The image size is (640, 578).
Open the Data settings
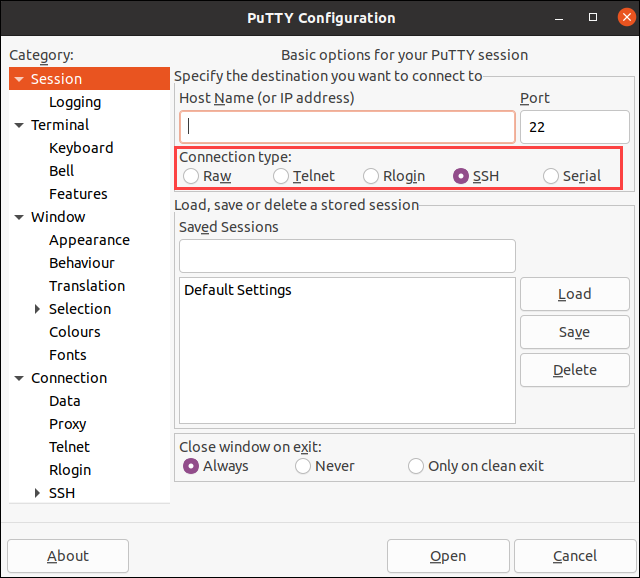click(x=65, y=401)
